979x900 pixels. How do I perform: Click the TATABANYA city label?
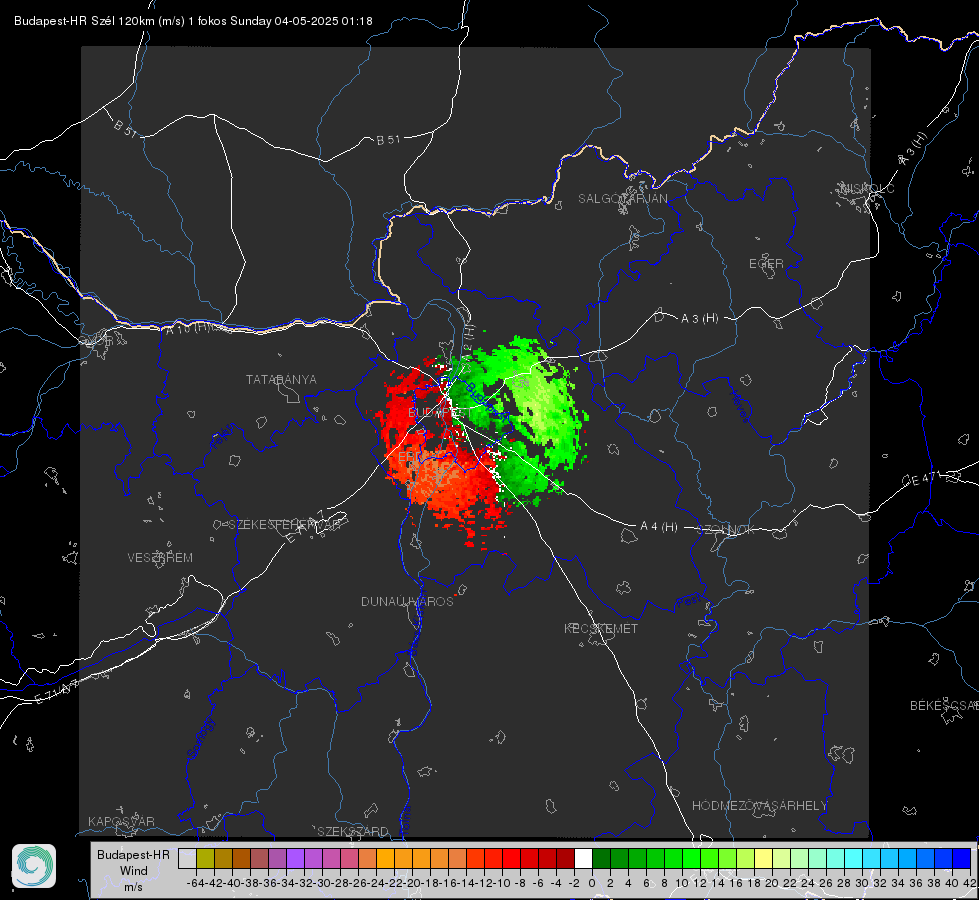pos(281,380)
